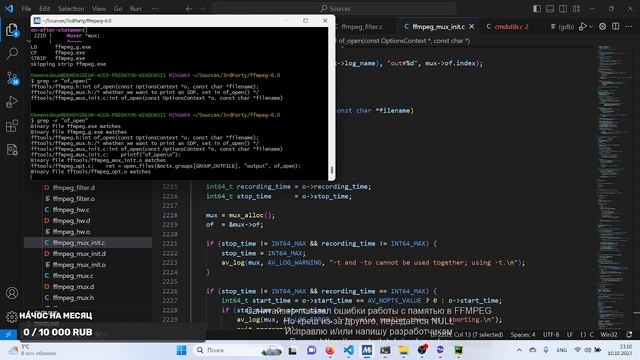Close the ffmpeg_mux_init.c tab
640x360 pixels.
tap(472, 27)
